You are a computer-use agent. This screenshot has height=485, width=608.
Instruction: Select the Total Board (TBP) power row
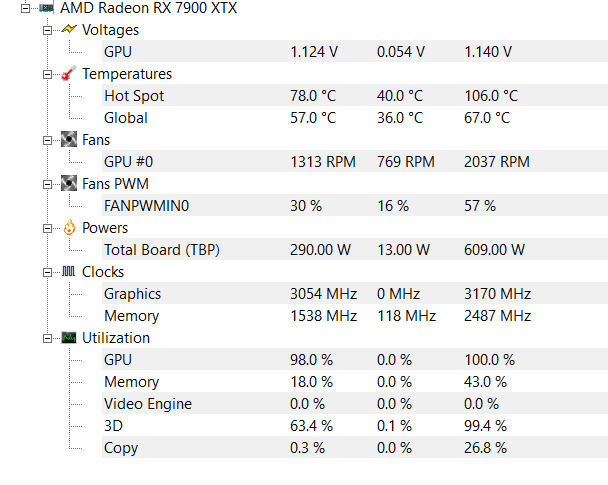tap(355, 249)
